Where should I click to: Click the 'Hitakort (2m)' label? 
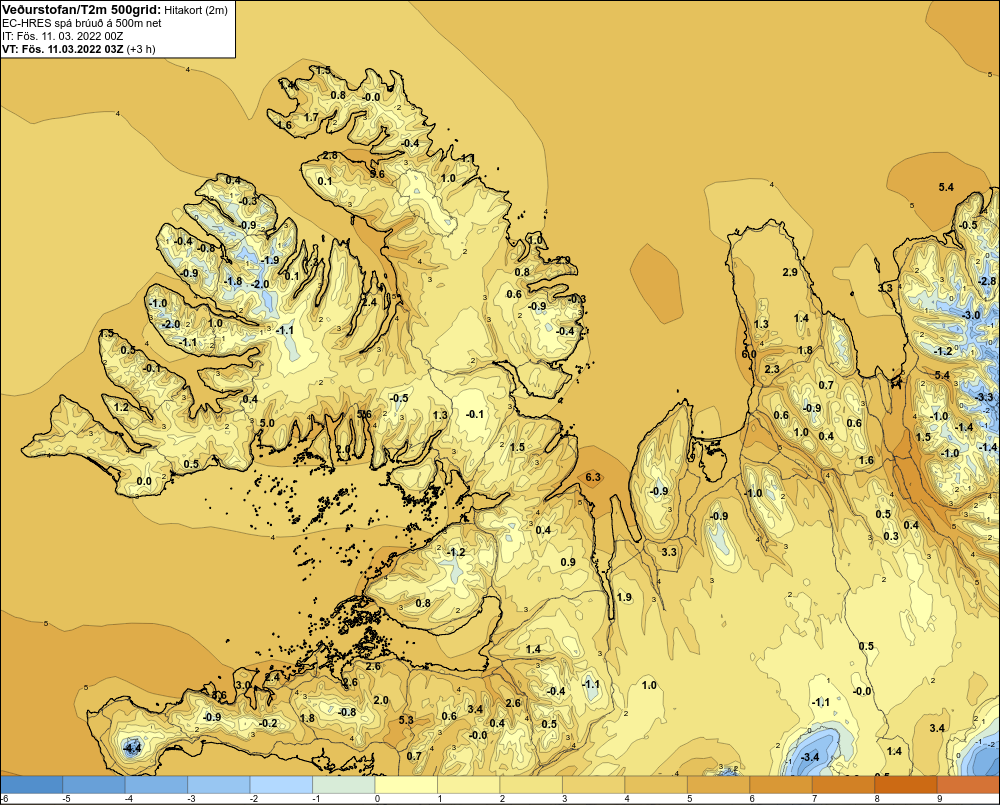(x=195, y=10)
